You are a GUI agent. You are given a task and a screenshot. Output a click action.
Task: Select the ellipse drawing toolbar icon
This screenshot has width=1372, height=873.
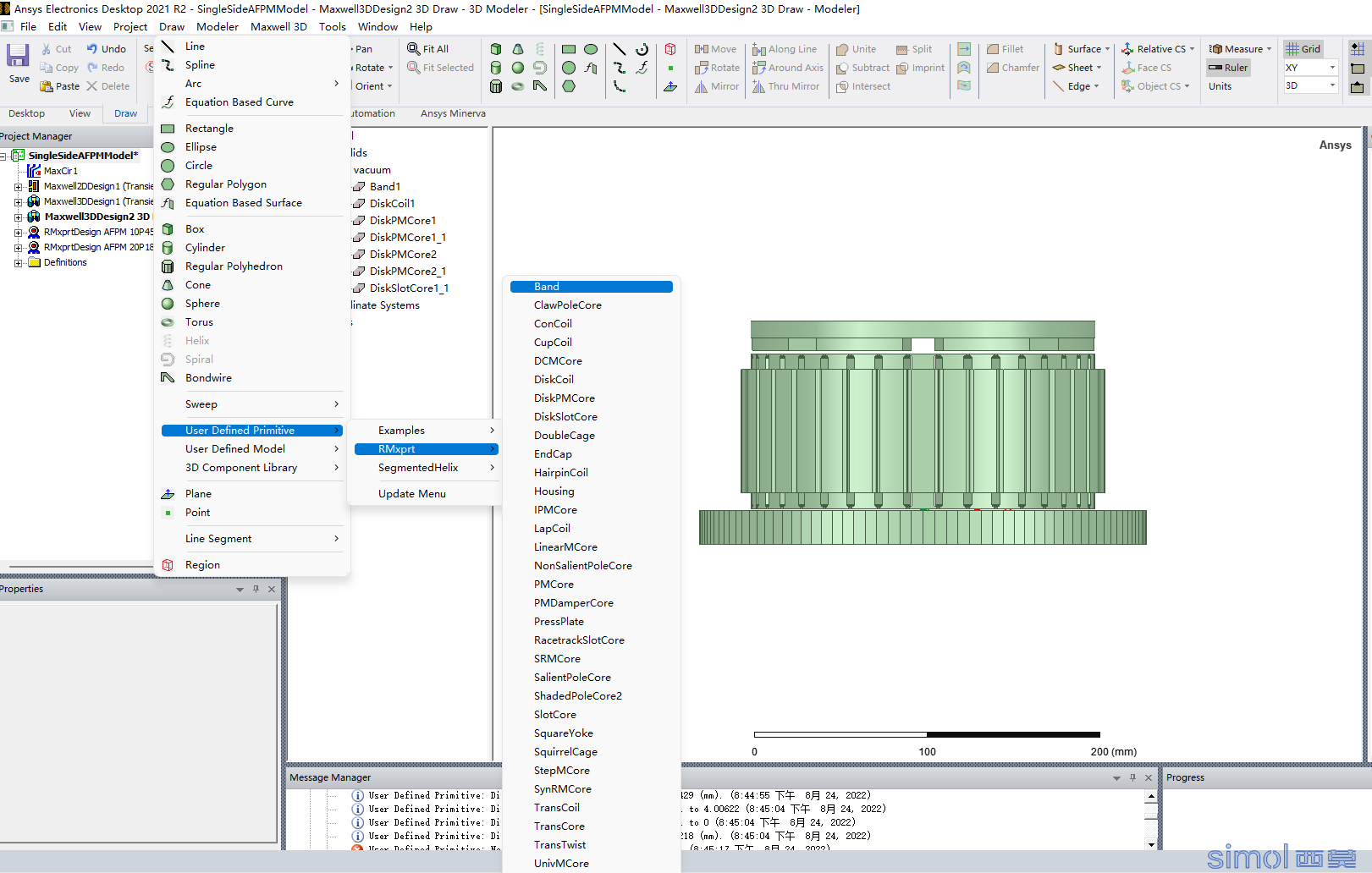[591, 49]
